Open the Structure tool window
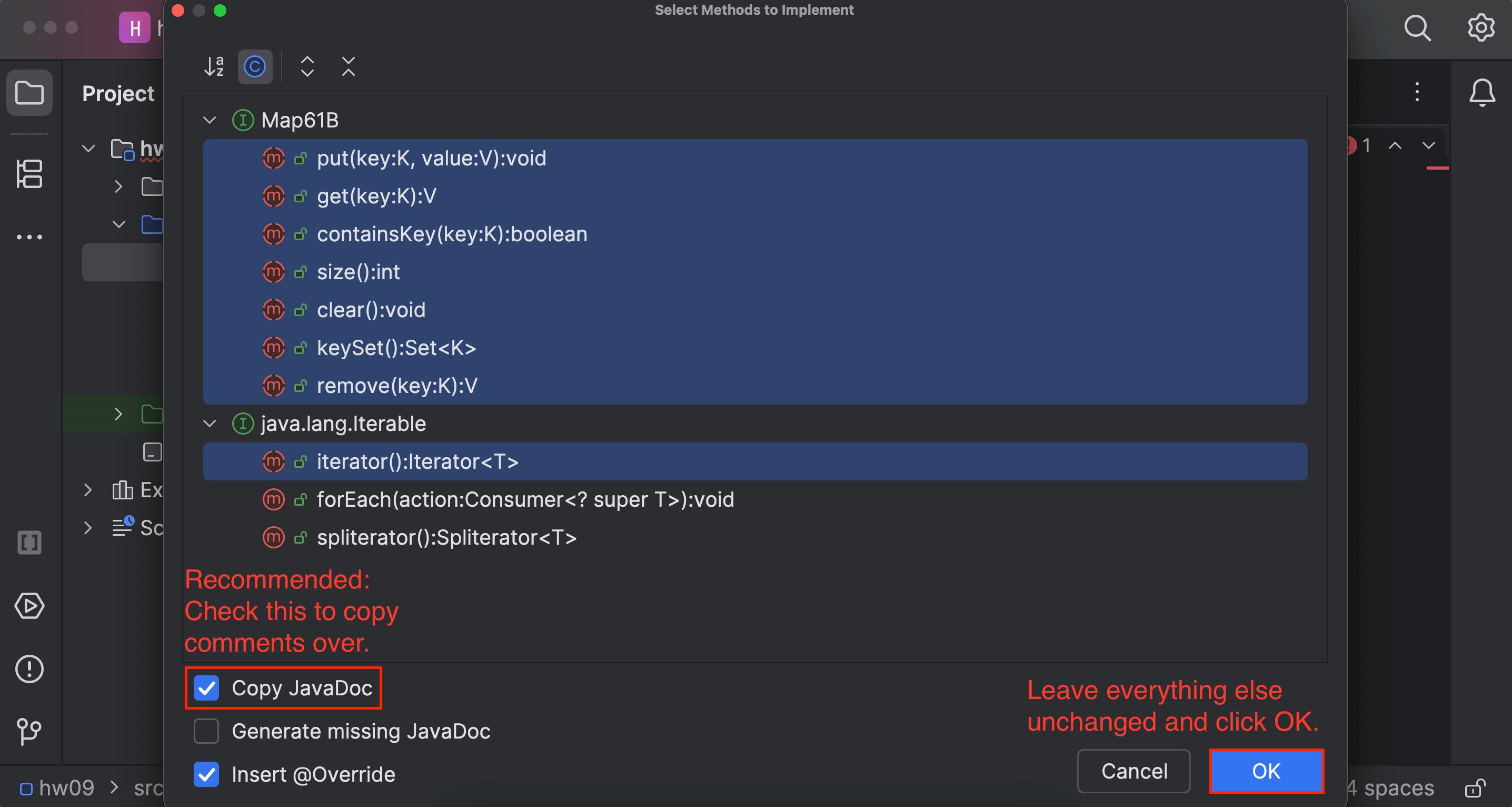This screenshot has width=1512, height=807. tap(29, 174)
